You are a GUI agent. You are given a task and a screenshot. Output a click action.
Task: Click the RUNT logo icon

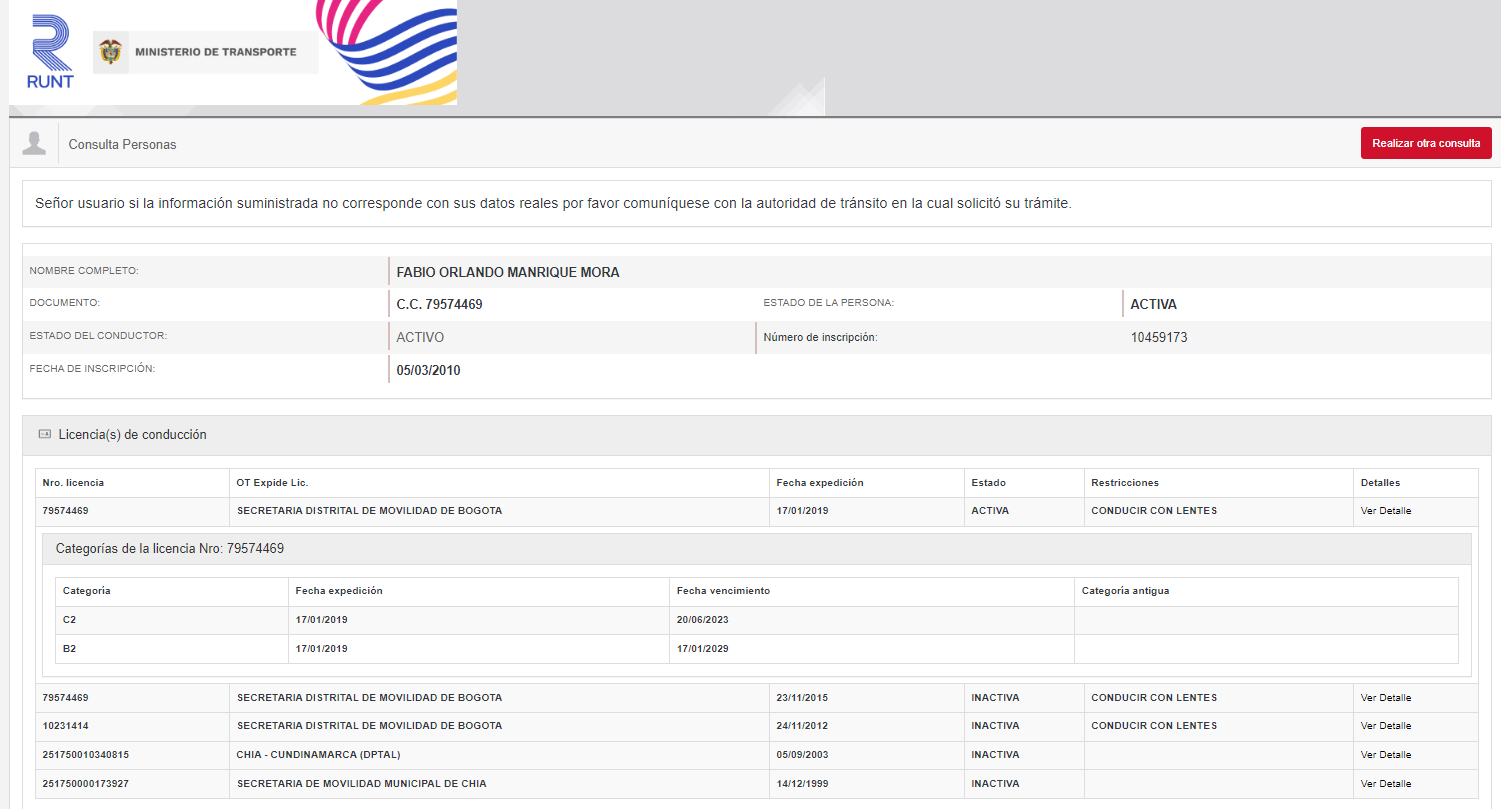pyautogui.click(x=51, y=52)
